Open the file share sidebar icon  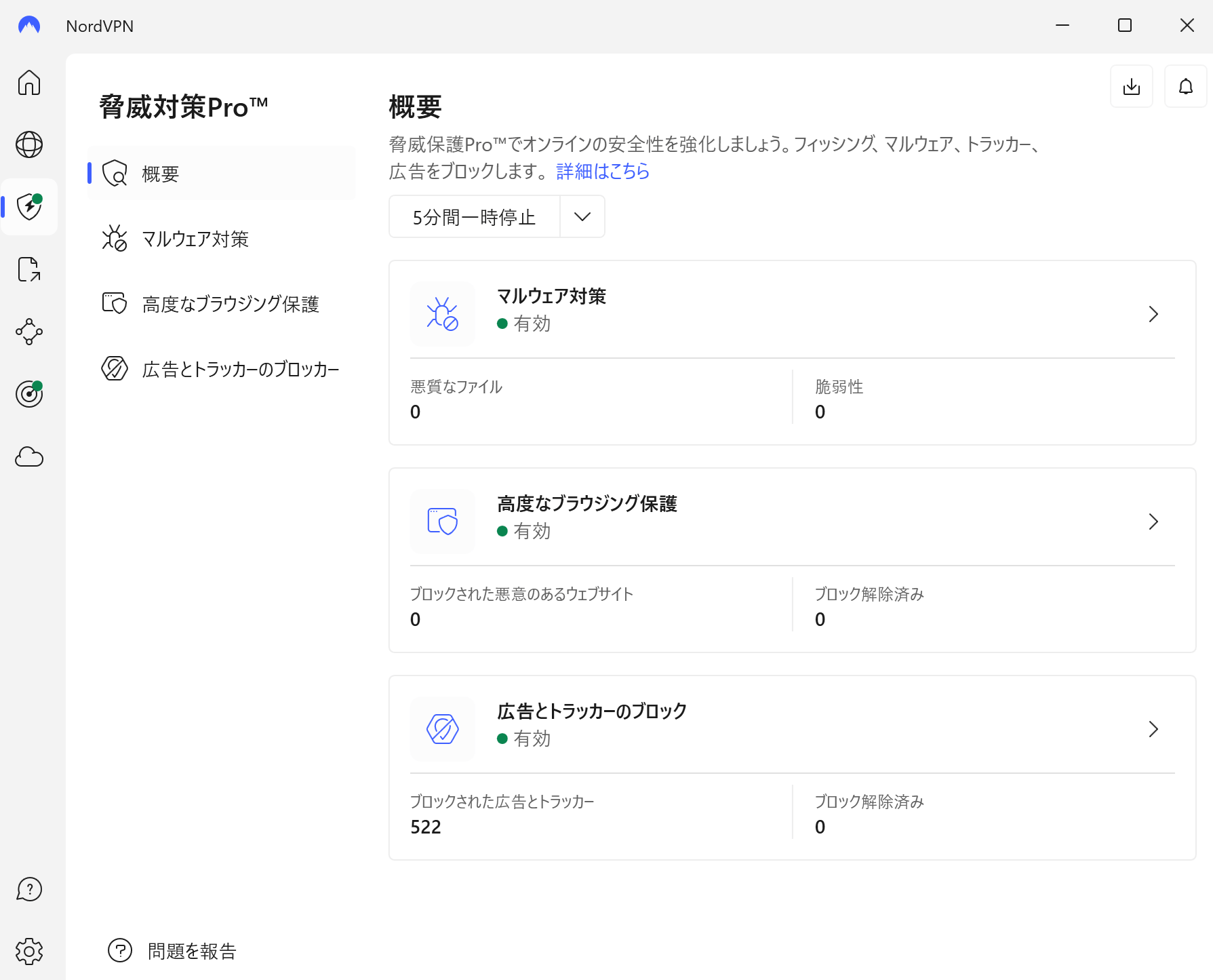pos(29,269)
